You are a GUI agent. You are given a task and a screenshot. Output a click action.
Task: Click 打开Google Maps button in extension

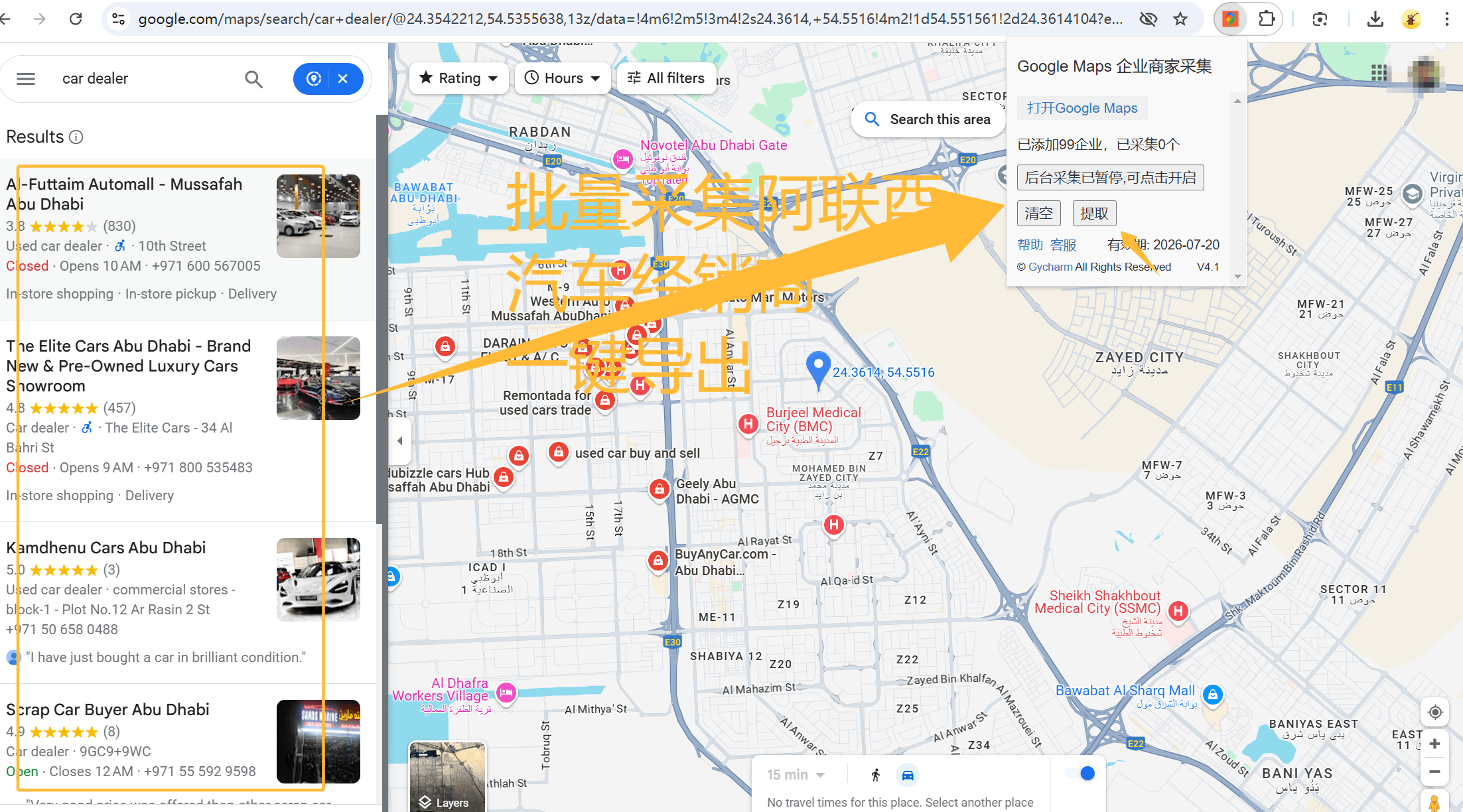coord(1082,108)
